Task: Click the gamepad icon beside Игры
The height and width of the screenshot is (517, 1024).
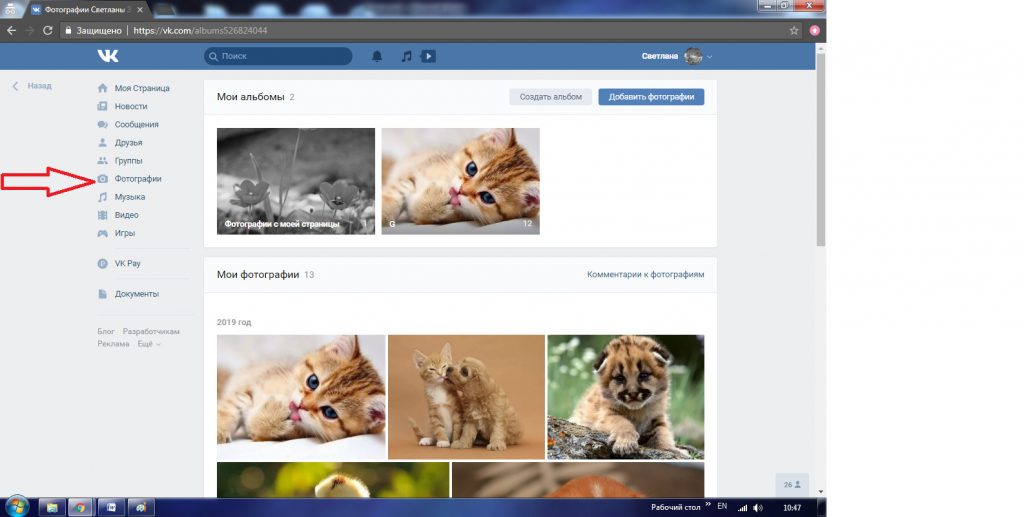Action: pos(103,233)
